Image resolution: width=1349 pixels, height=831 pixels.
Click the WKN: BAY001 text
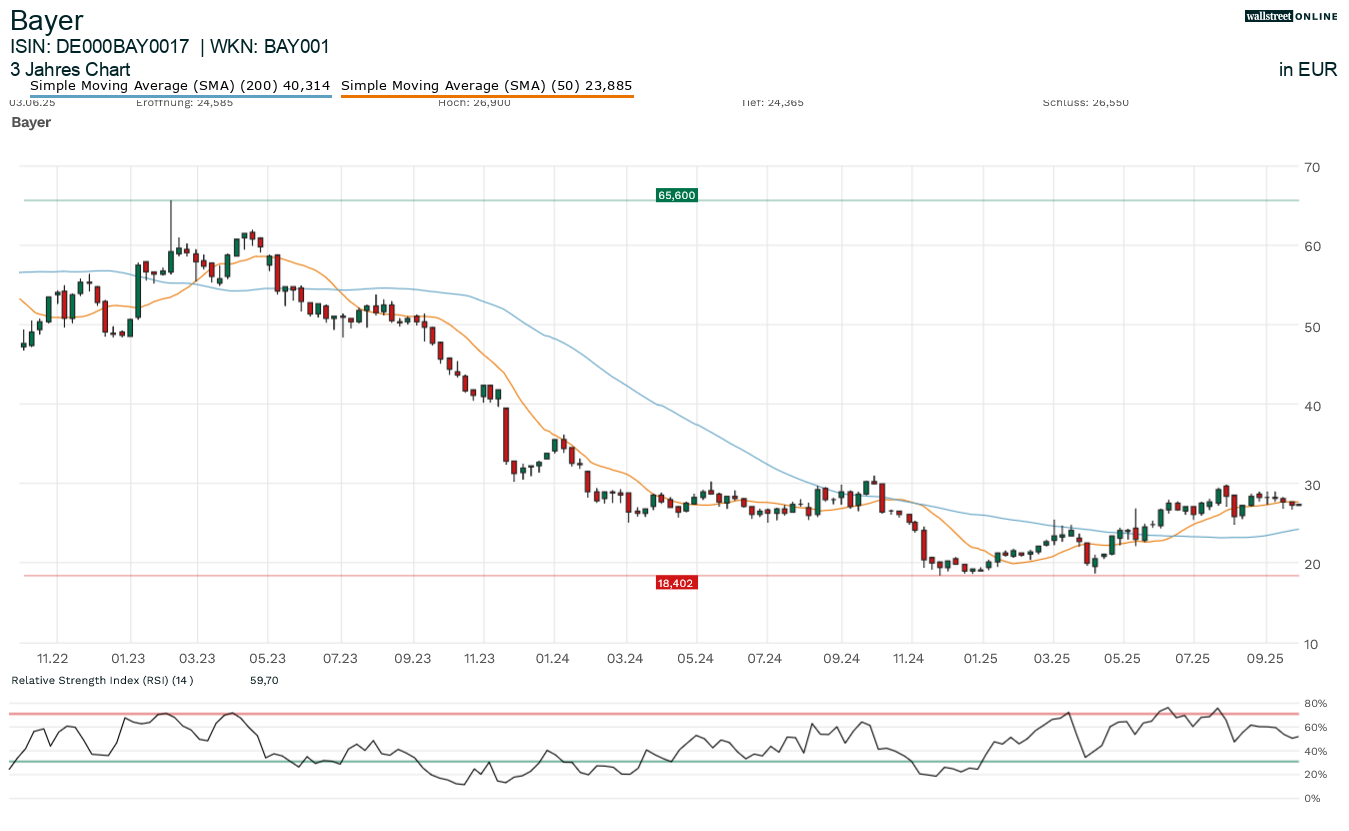pyautogui.click(x=270, y=46)
